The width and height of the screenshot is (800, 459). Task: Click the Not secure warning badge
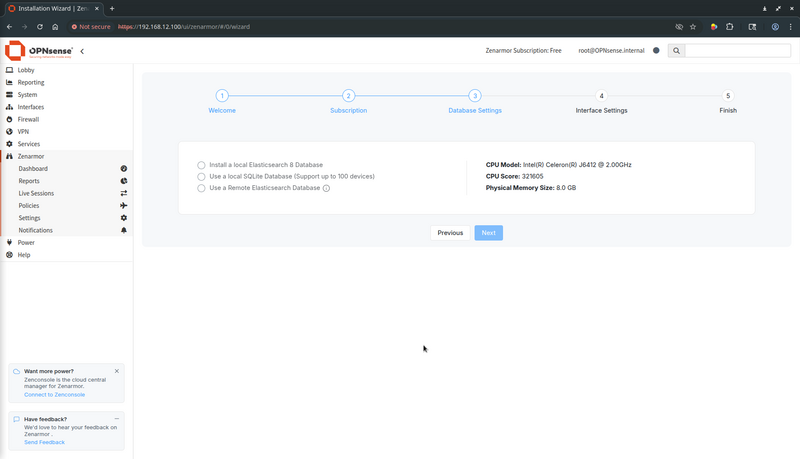click(x=91, y=27)
